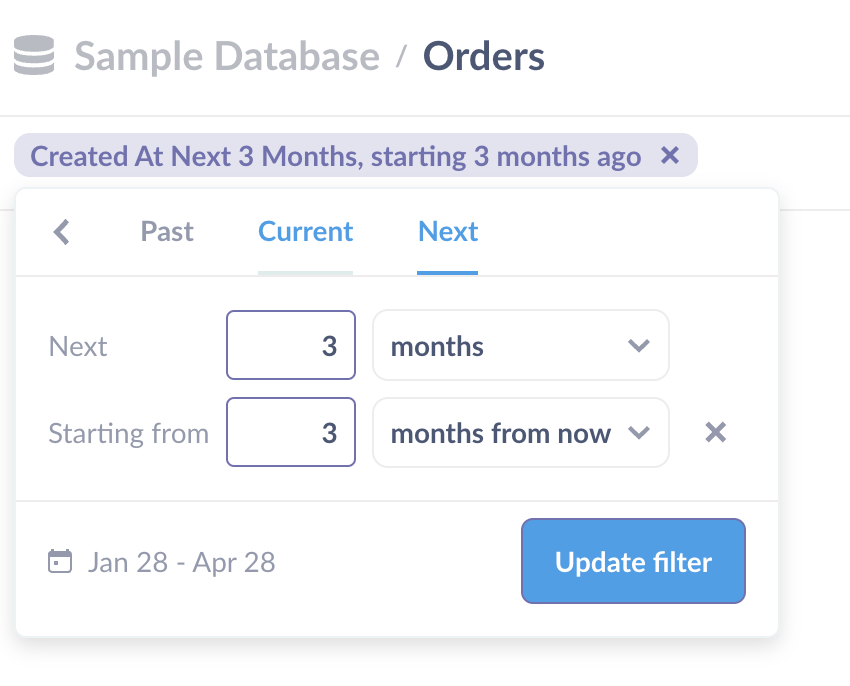Remove the Starting from row via its X icon
850x686 pixels.
(x=715, y=432)
